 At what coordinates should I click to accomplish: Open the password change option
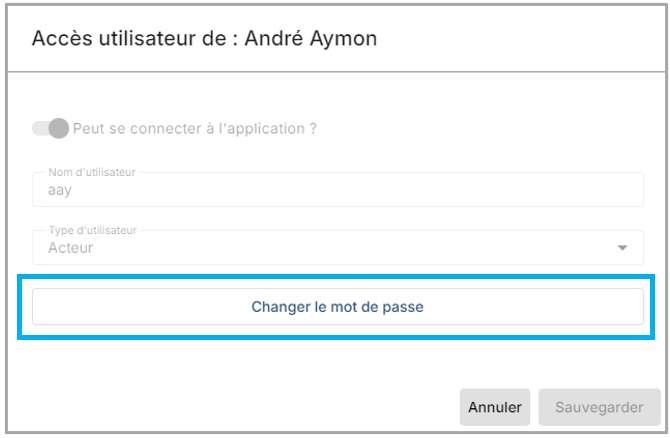point(337,307)
